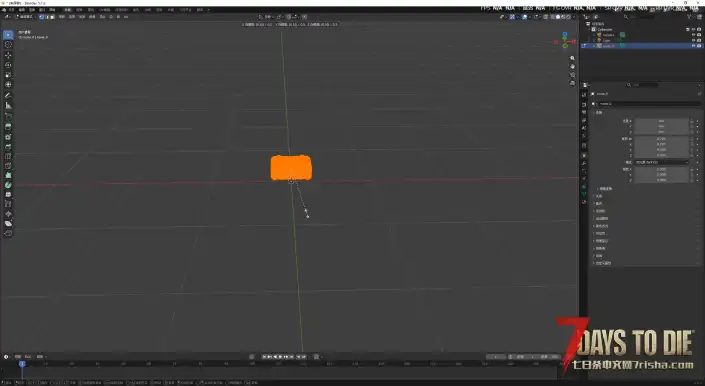Select the Add Cube tool
The image size is (705, 386).
(8, 116)
